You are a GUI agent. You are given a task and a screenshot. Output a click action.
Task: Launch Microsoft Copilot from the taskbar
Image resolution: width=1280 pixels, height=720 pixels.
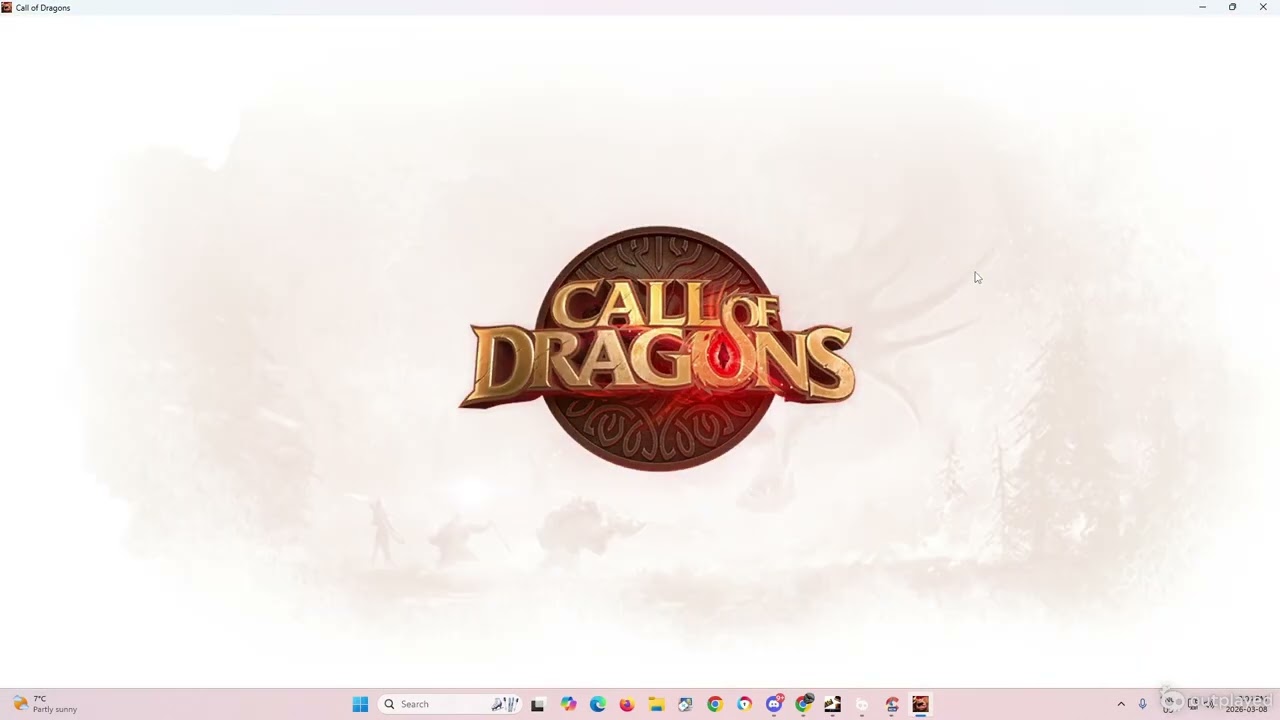point(568,704)
